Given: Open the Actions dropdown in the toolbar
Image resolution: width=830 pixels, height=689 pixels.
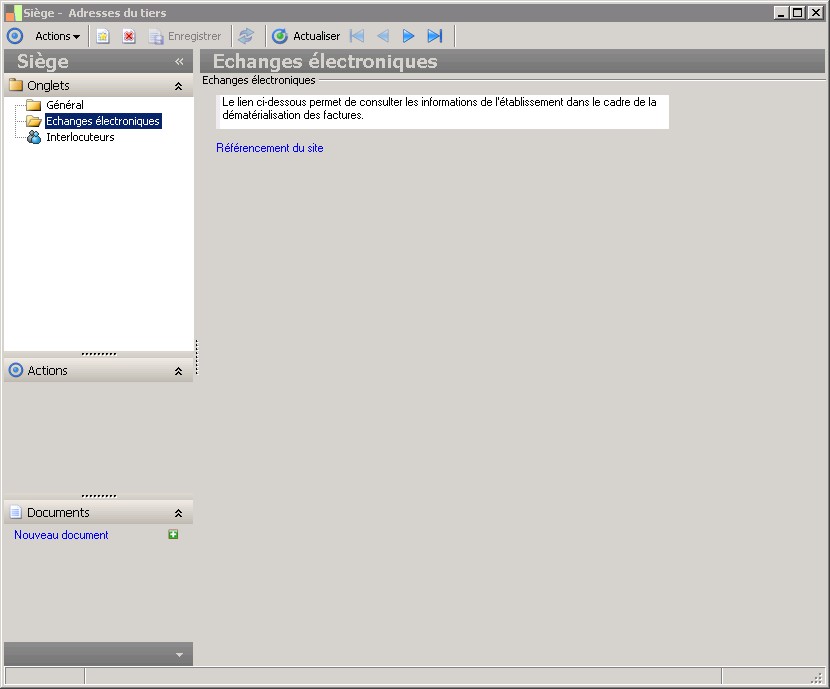Looking at the screenshot, I should point(57,36).
